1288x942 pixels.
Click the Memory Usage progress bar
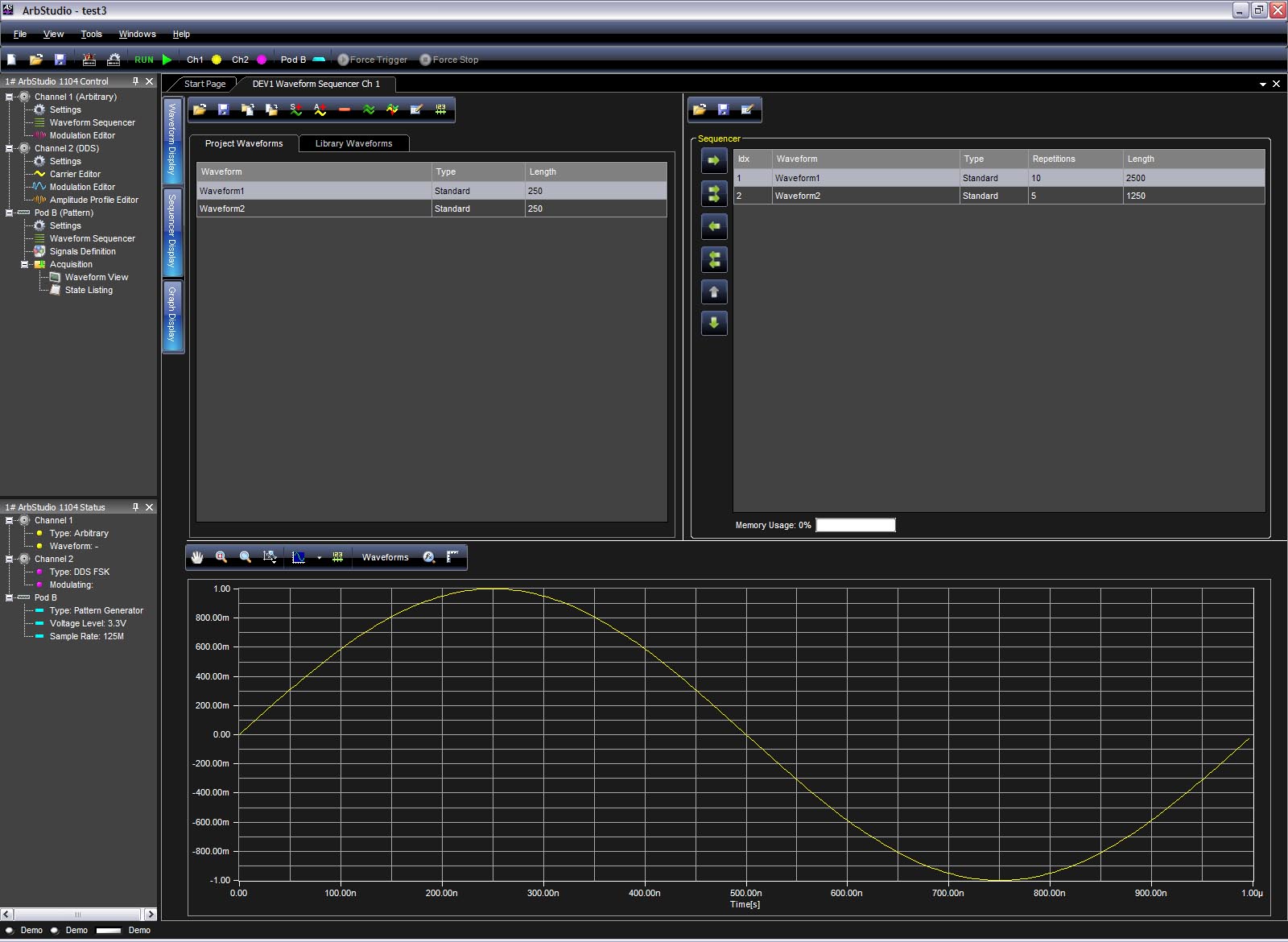point(855,525)
